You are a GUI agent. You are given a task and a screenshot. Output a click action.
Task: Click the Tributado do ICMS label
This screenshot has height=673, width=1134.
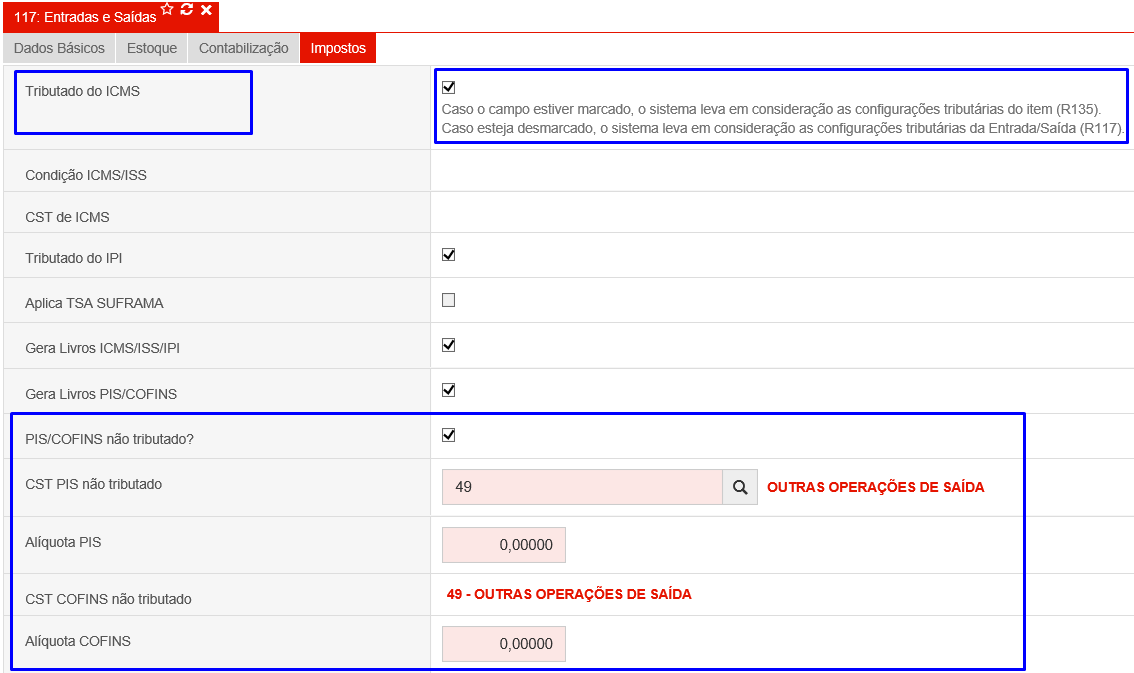(82, 91)
